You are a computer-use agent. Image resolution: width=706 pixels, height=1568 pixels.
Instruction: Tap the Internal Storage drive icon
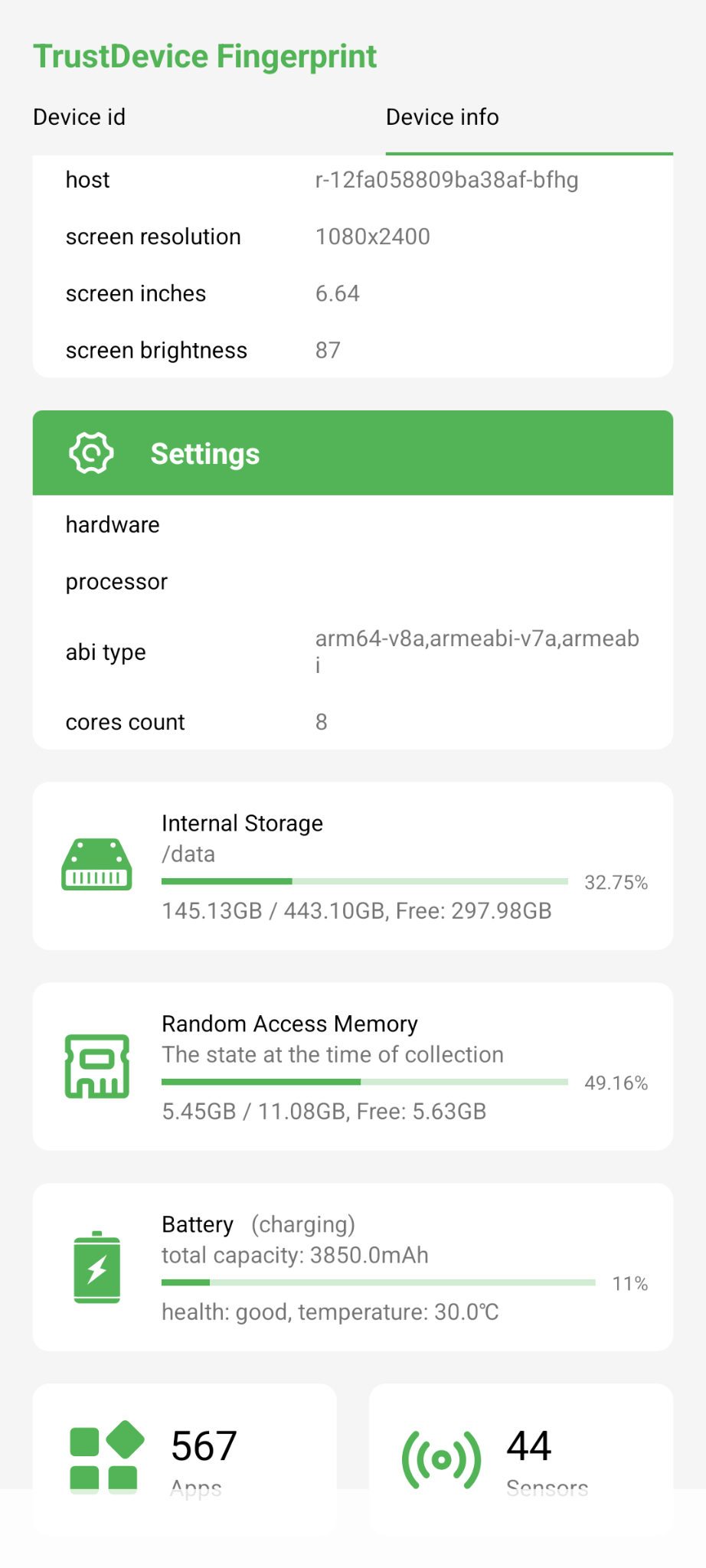pyautogui.click(x=96, y=865)
